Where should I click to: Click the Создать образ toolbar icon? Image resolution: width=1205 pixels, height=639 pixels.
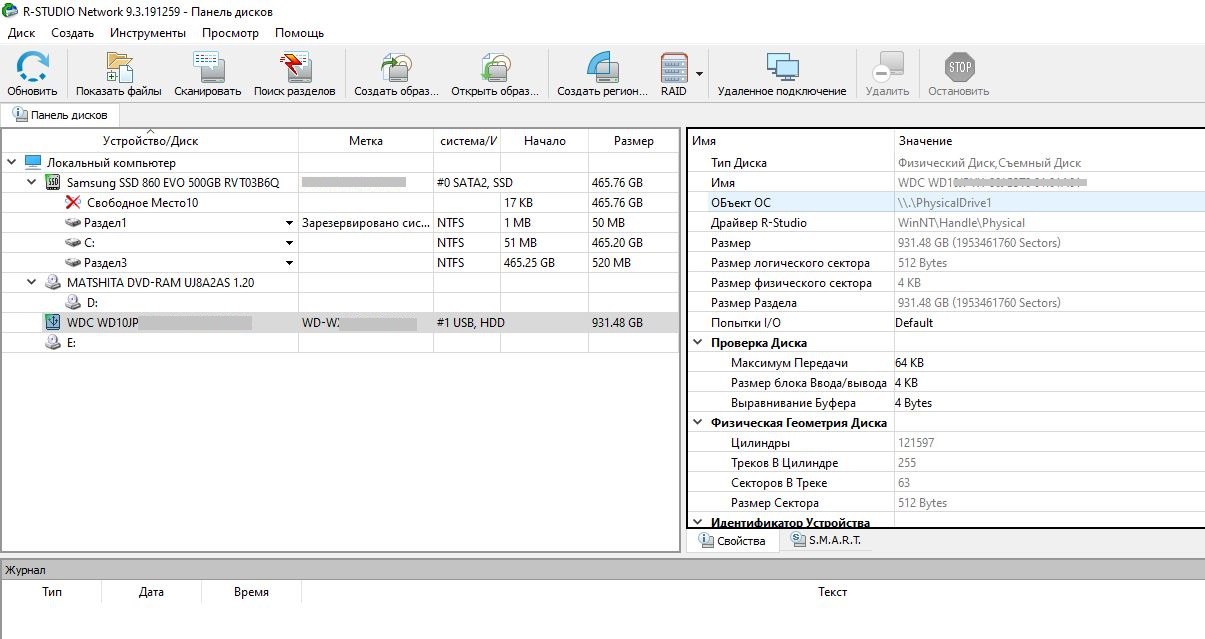(396, 67)
